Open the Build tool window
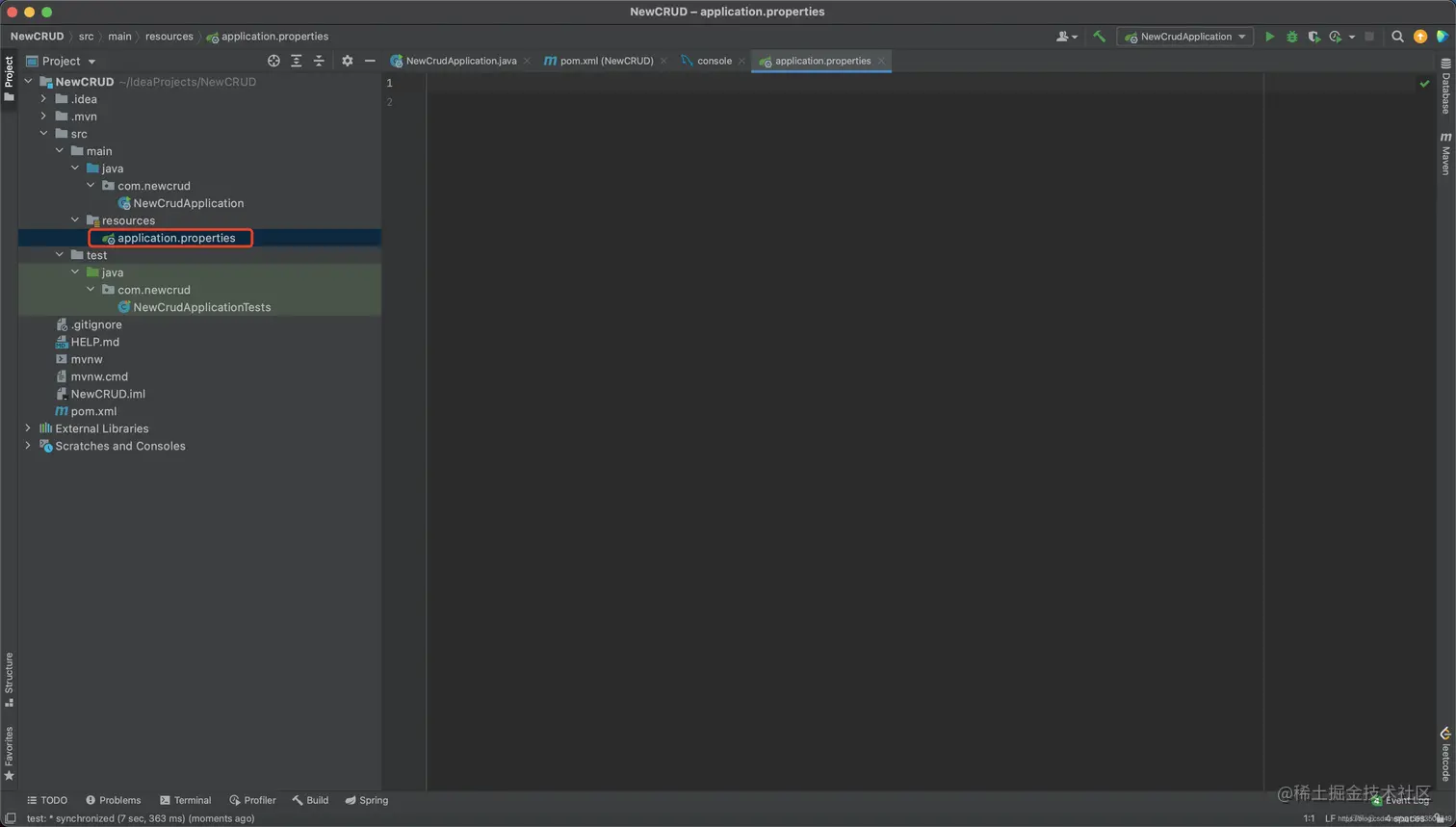The image size is (1456, 827). coord(310,800)
